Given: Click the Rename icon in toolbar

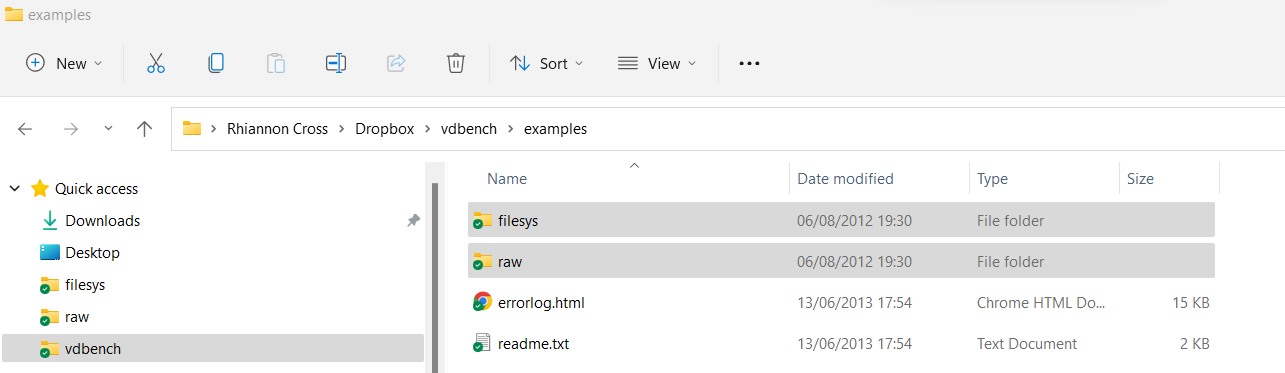Looking at the screenshot, I should [x=335, y=63].
